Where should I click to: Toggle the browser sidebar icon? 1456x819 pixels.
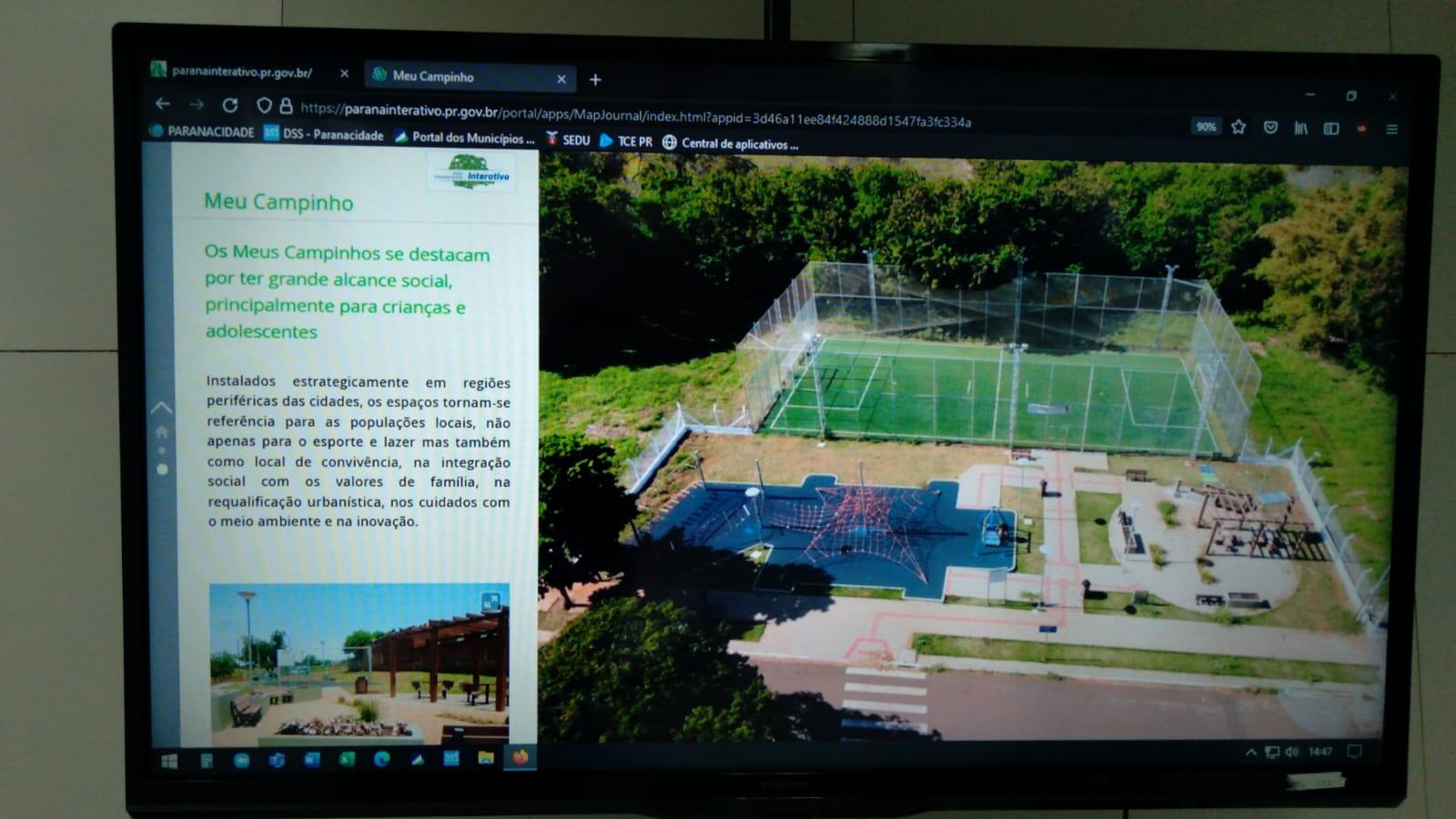[1331, 128]
